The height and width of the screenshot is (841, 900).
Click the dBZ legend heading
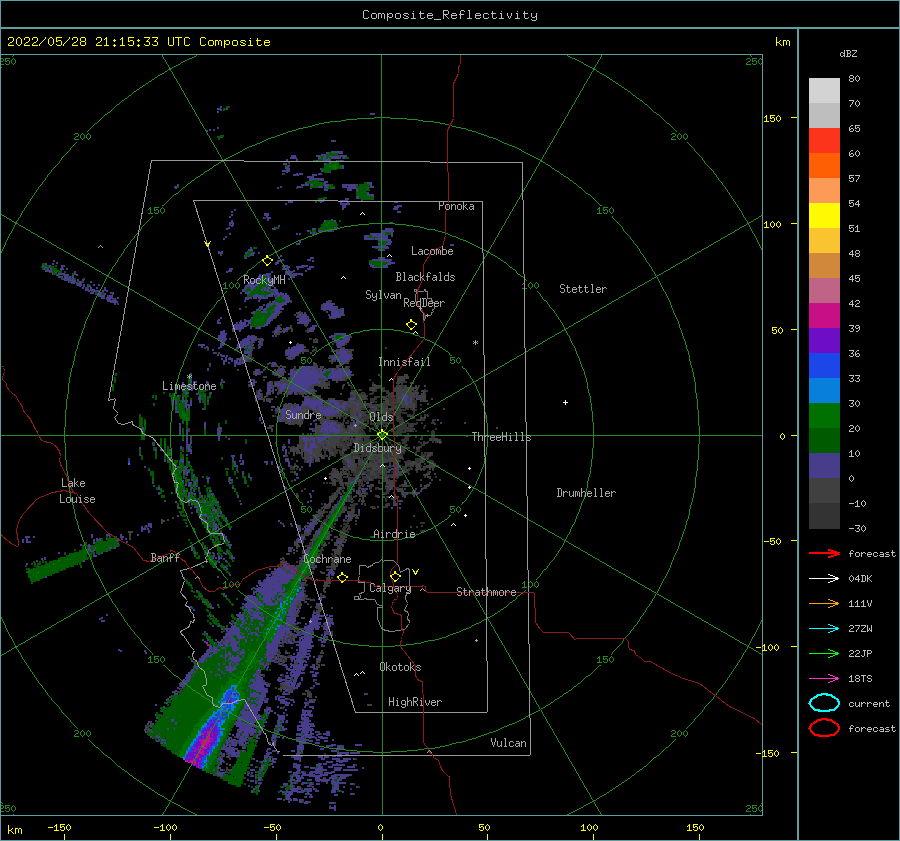point(848,53)
